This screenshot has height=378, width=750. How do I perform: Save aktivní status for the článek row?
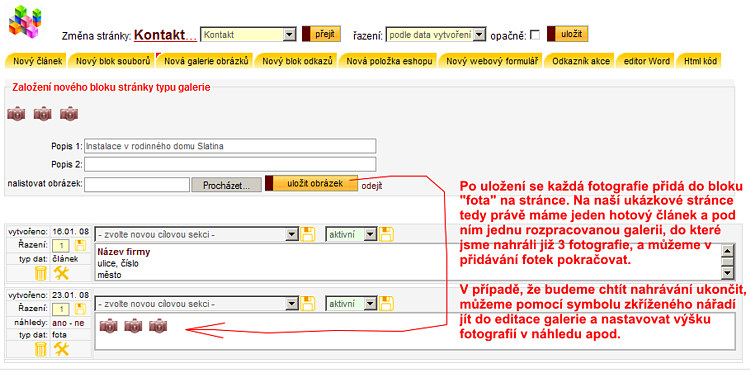pyautogui.click(x=386, y=234)
